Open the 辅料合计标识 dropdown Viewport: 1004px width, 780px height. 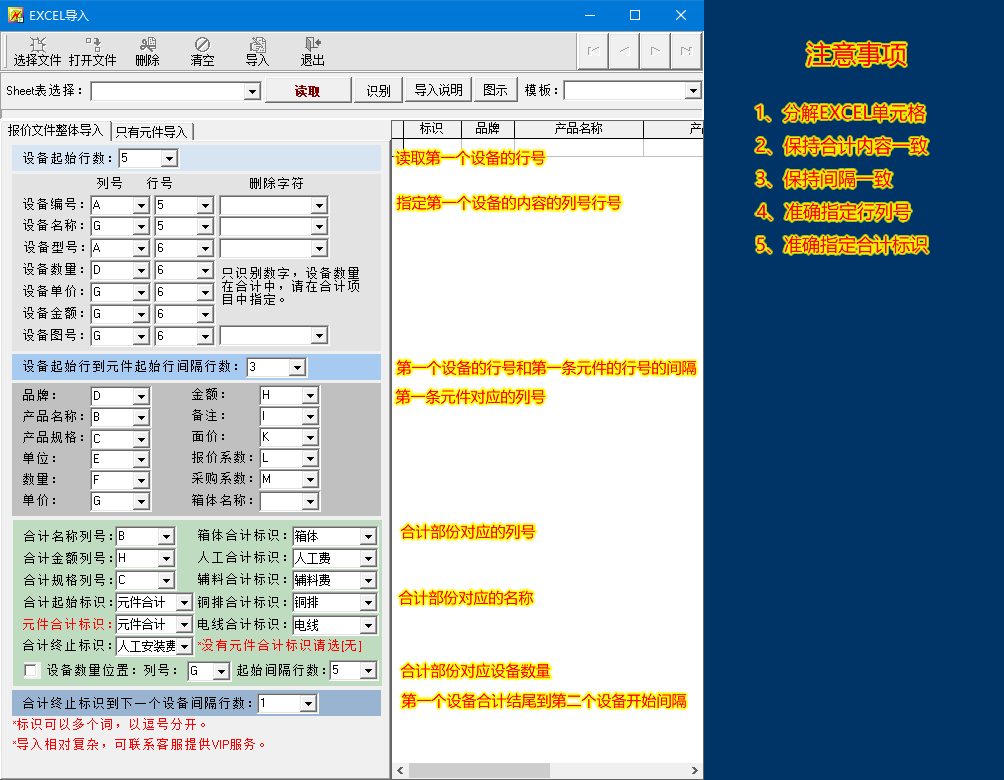pyautogui.click(x=368, y=580)
